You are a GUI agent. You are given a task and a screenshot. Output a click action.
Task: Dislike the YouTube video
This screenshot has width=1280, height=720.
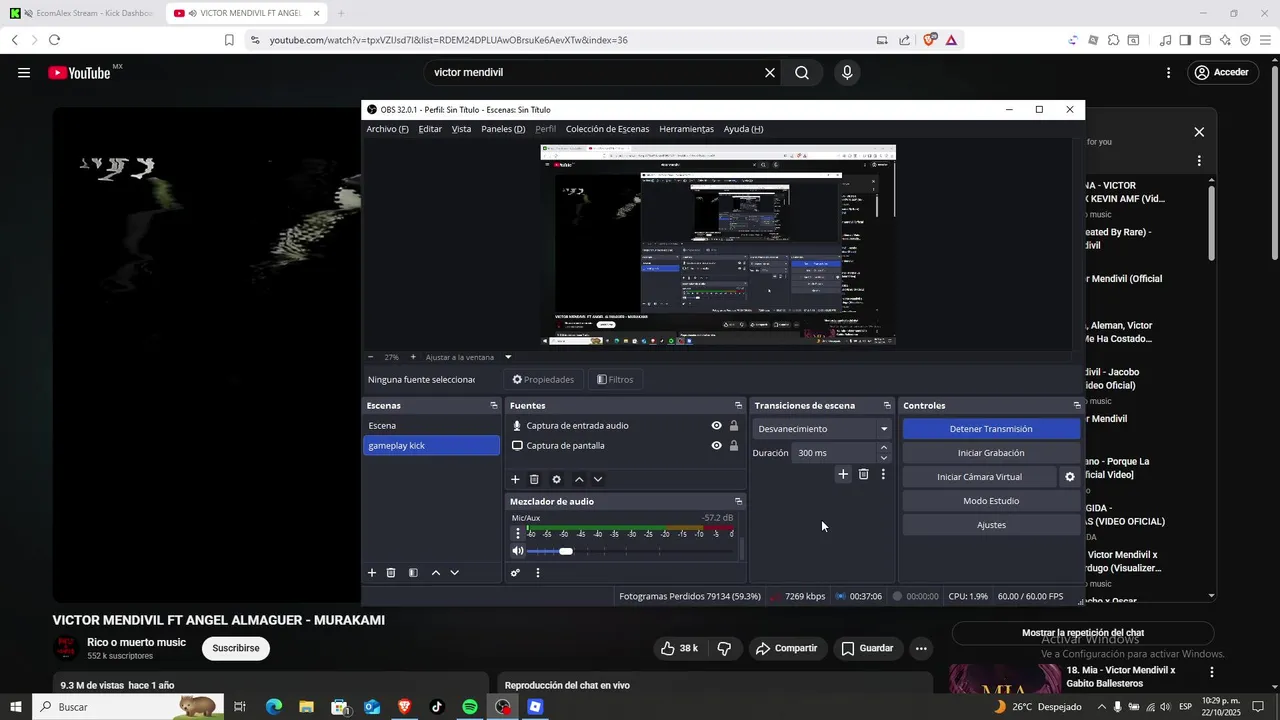[724, 649]
